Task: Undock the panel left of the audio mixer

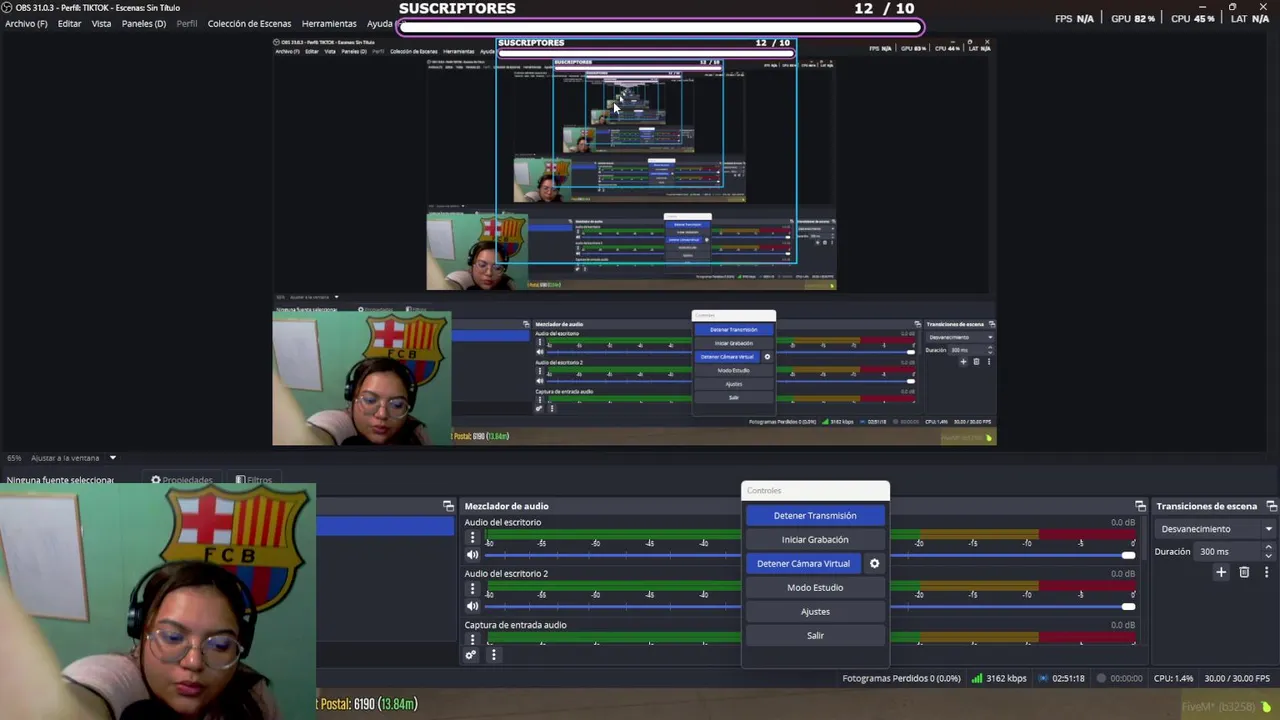Action: tap(448, 506)
